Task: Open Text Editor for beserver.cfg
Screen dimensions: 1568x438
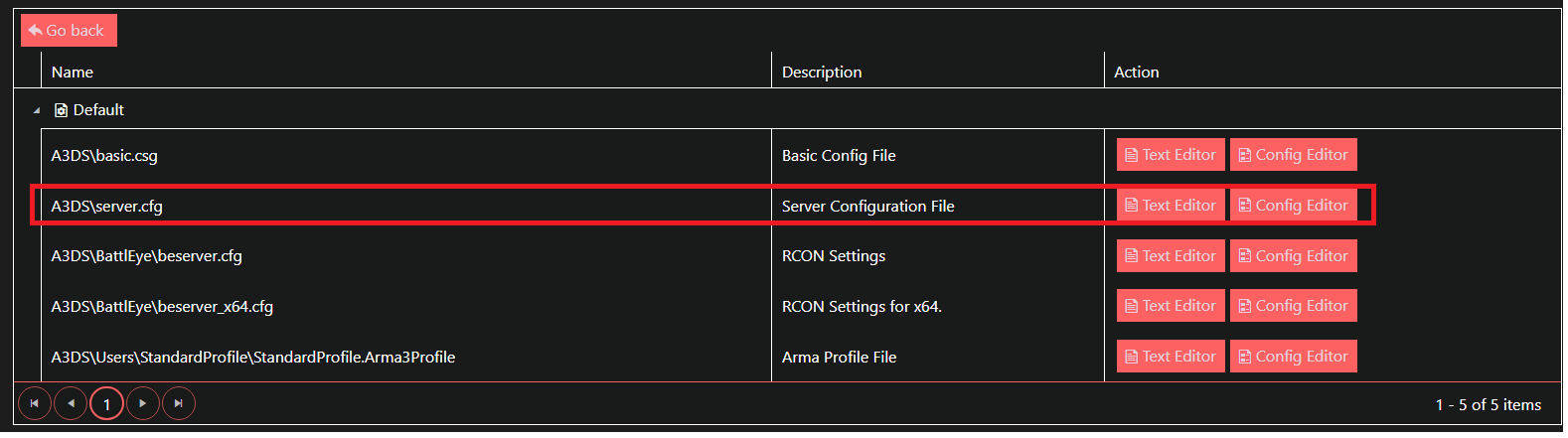Action: [1171, 256]
